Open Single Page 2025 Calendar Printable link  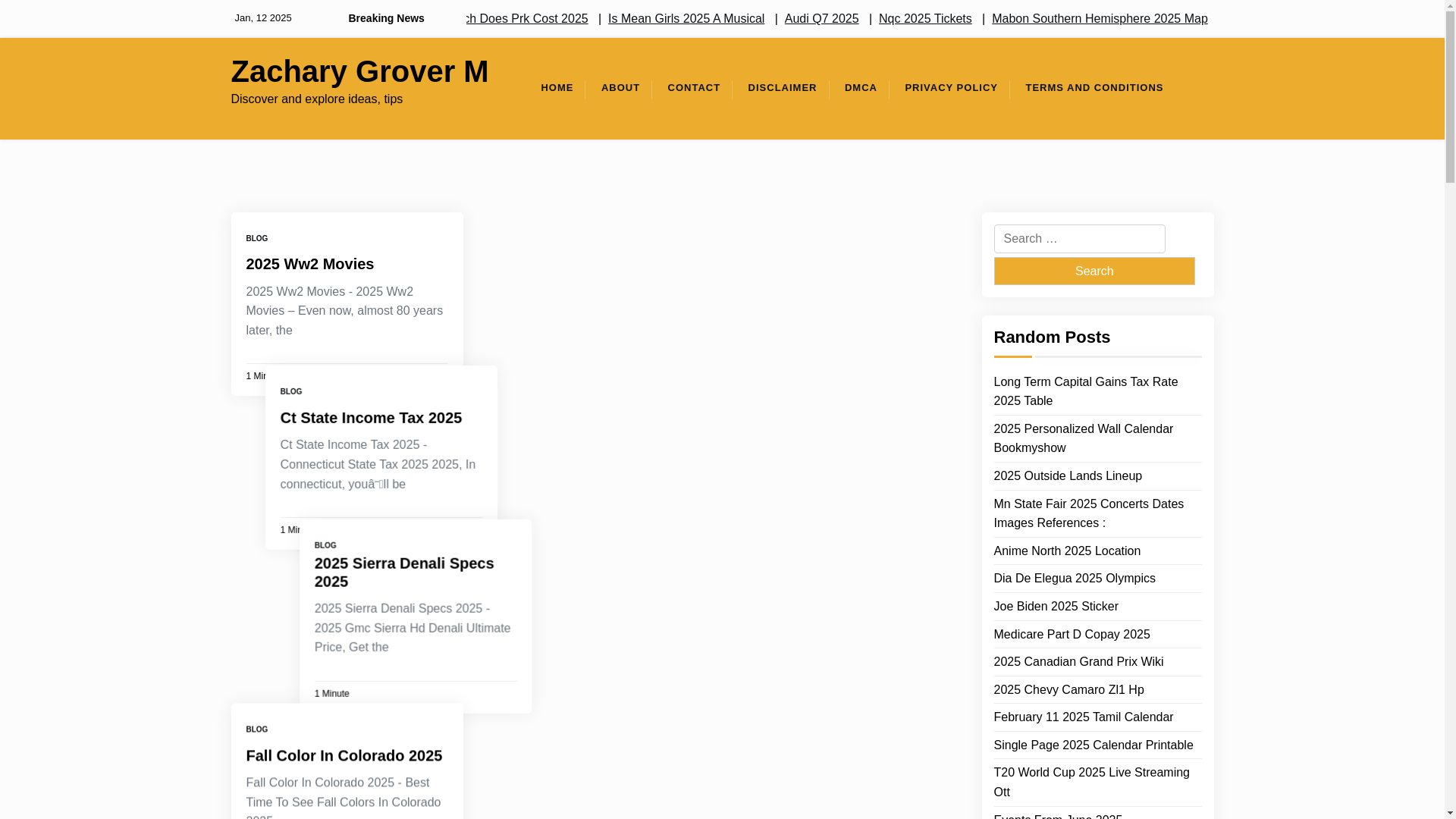click(x=1093, y=745)
